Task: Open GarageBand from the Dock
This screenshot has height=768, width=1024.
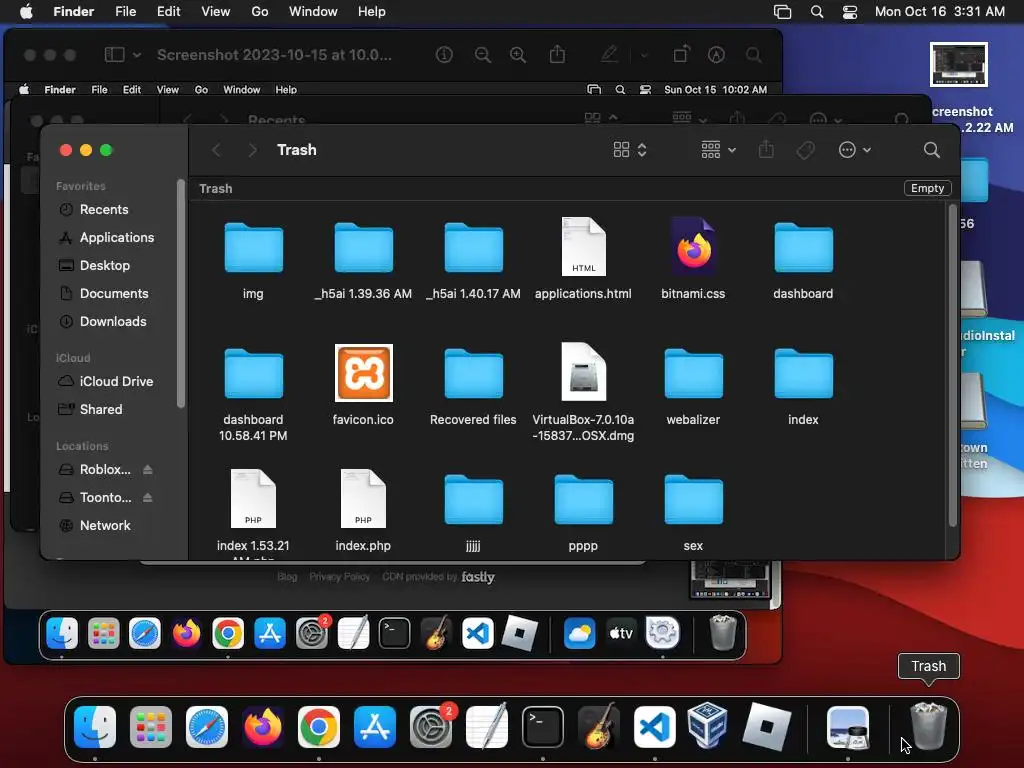Action: [598, 726]
